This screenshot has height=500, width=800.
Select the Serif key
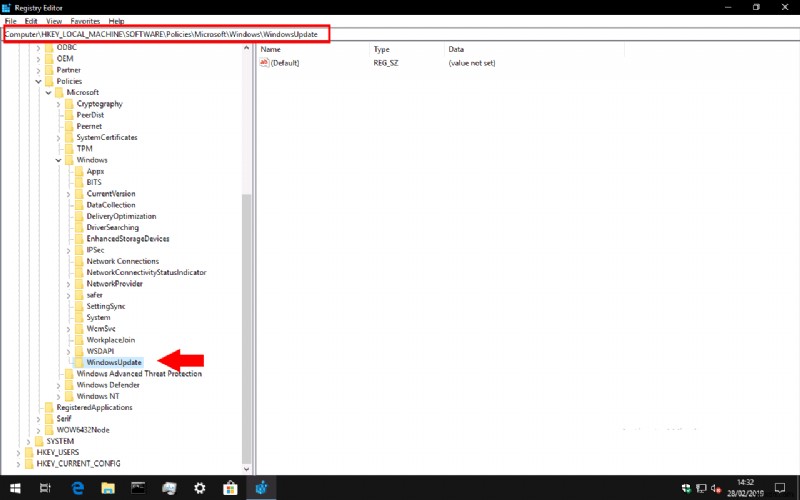point(64,418)
